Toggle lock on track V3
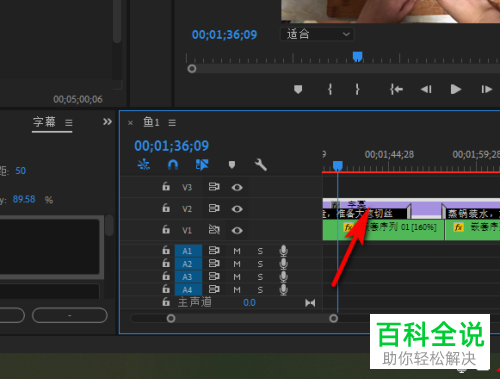 (166, 187)
